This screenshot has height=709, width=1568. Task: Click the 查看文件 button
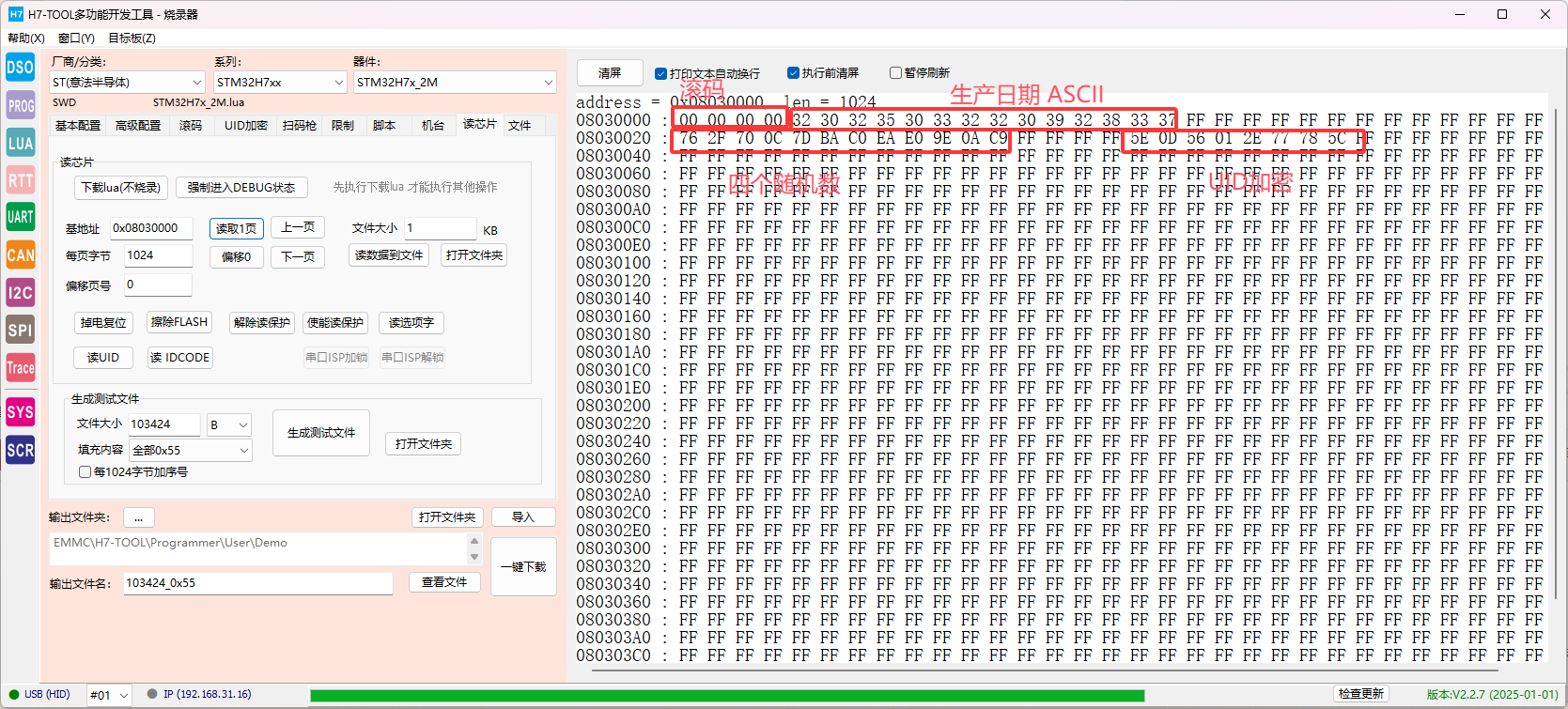[x=444, y=582]
